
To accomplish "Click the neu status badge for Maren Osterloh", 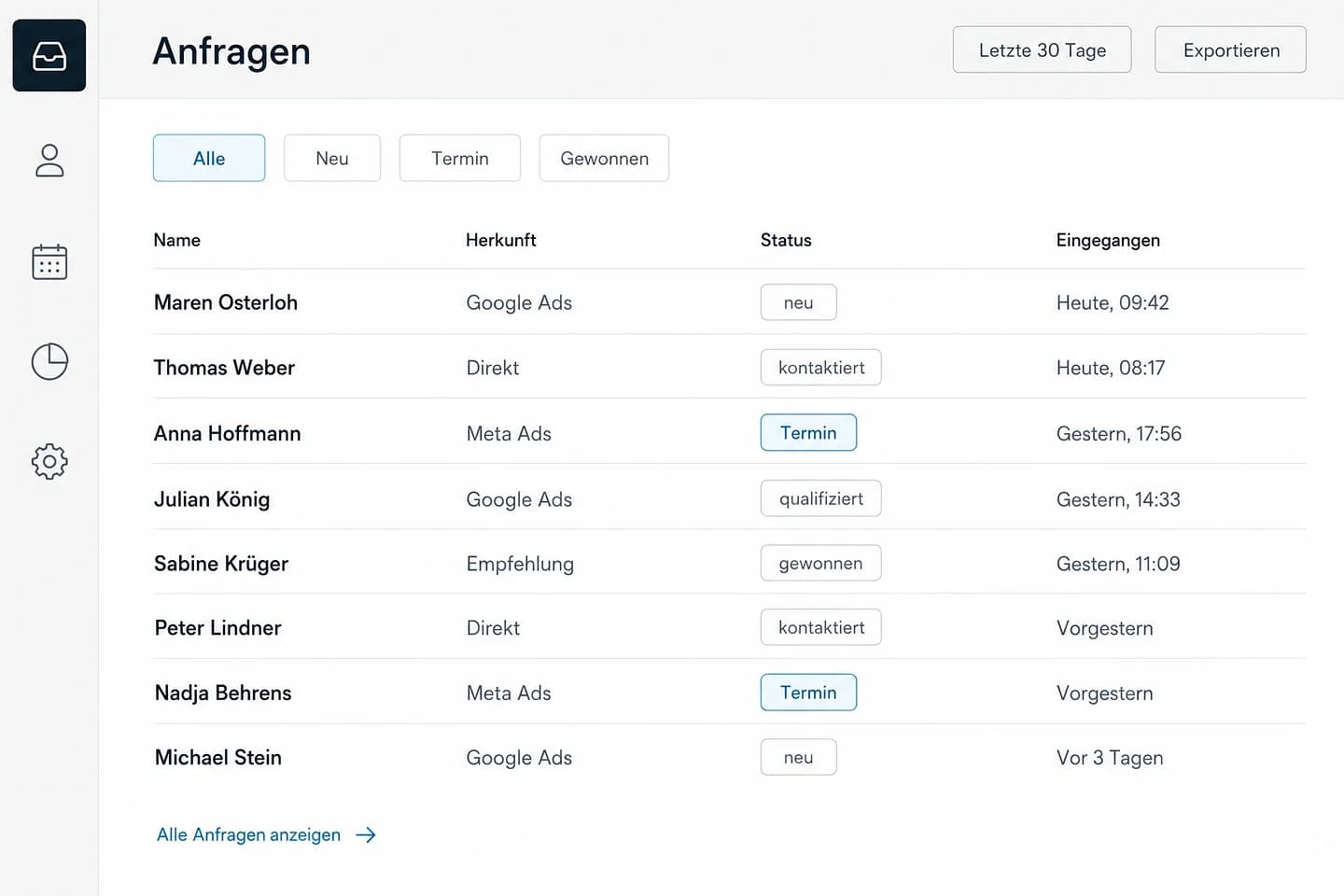I will point(799,302).
